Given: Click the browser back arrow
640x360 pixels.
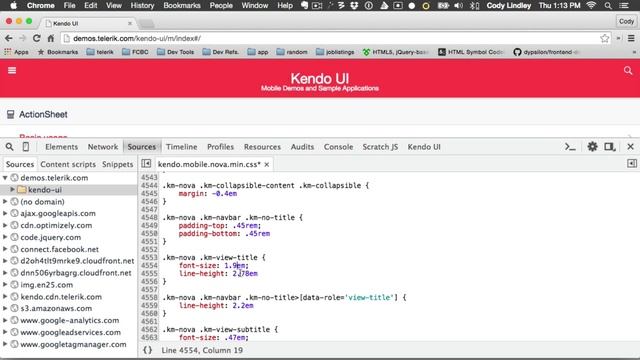Looking at the screenshot, I should coord(9,38).
